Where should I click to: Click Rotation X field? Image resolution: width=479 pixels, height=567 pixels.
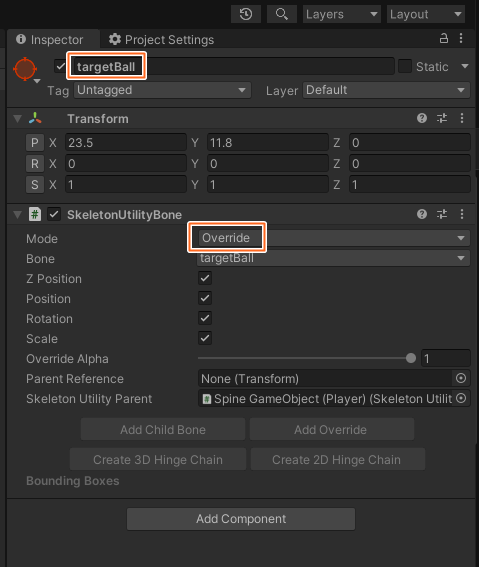[x=126, y=164]
